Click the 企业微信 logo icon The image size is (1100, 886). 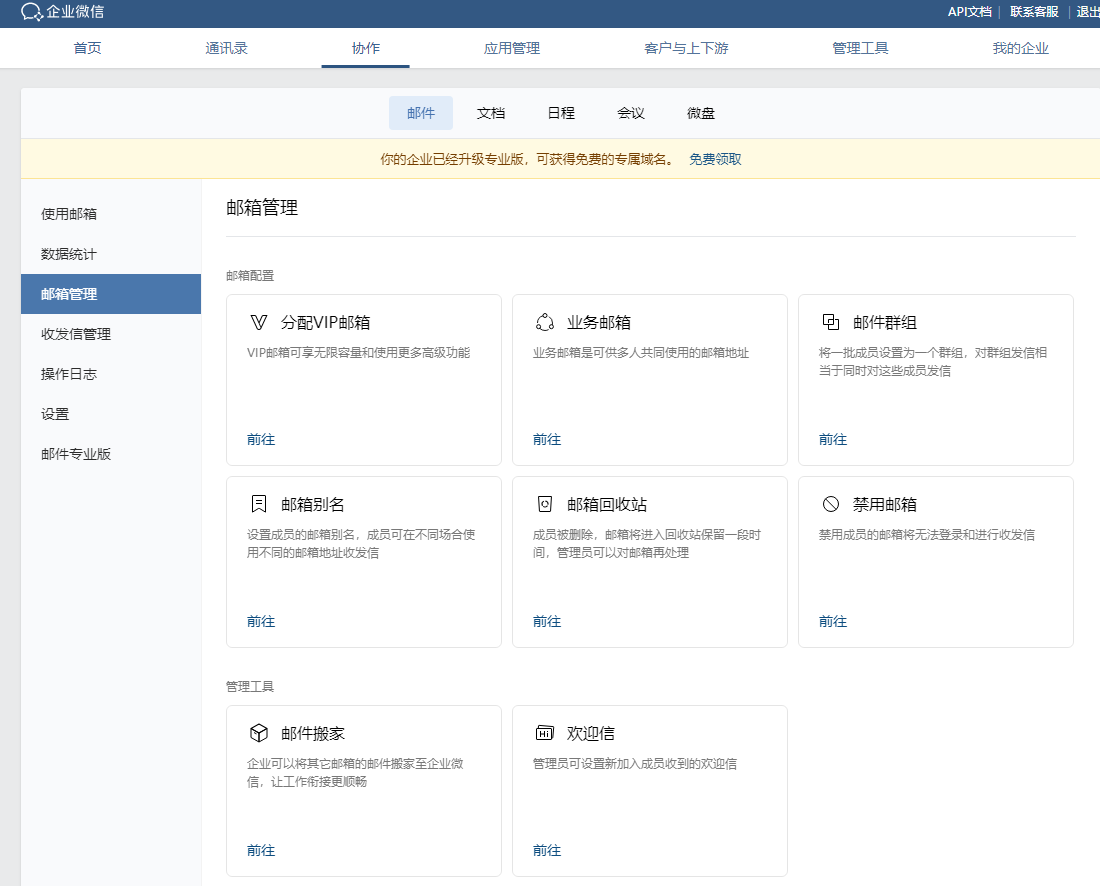coord(32,12)
